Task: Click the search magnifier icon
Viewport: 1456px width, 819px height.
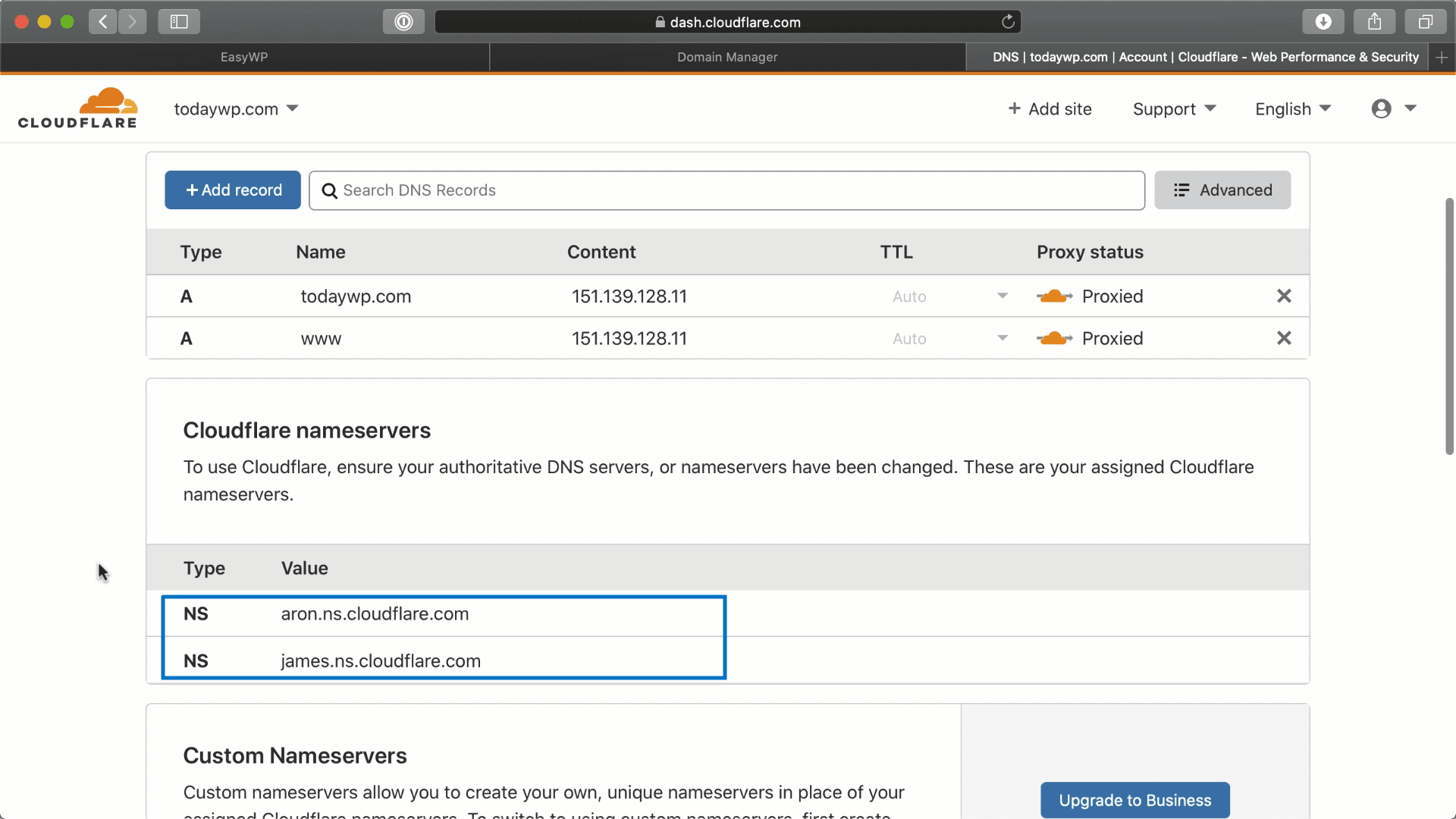Action: tap(329, 190)
